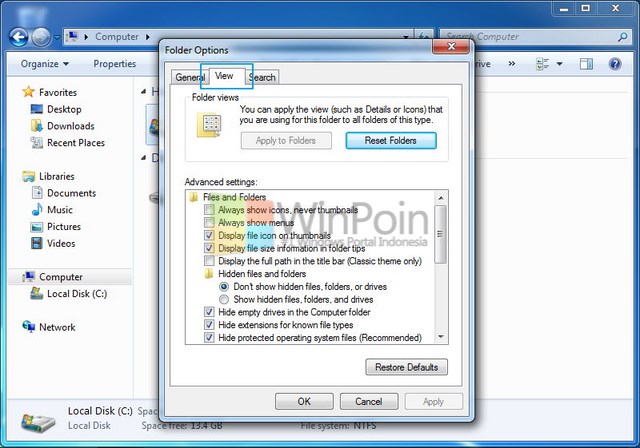Image resolution: width=640 pixels, height=448 pixels.
Task: Uncheck Hide protected operating system files
Action: (x=209, y=338)
